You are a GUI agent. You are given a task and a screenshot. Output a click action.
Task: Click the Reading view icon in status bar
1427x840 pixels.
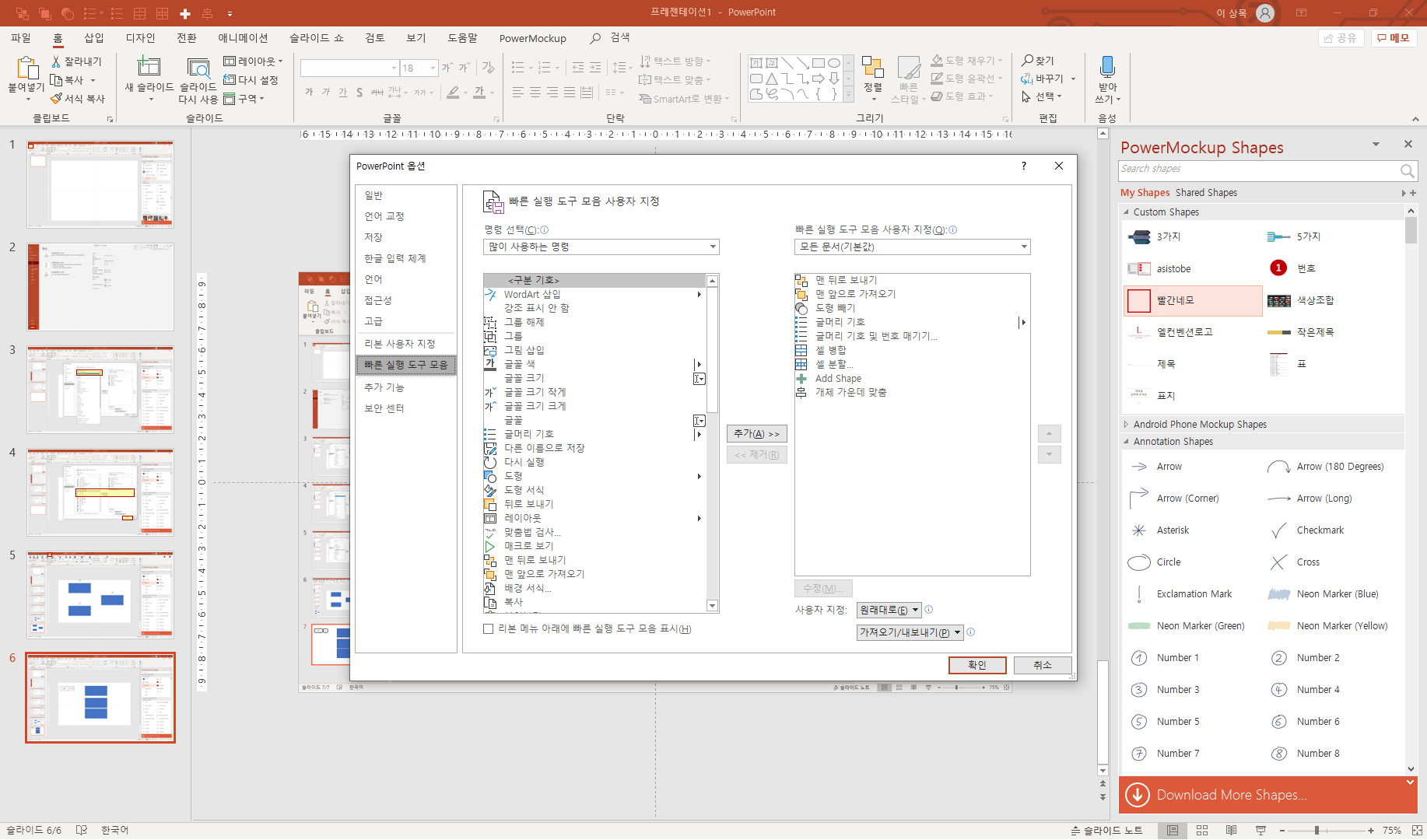tap(1231, 831)
